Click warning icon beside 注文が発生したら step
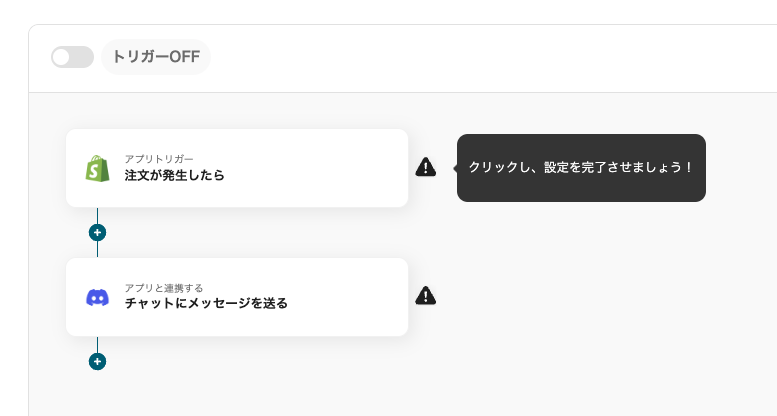The height and width of the screenshot is (416, 777). (x=426, y=167)
